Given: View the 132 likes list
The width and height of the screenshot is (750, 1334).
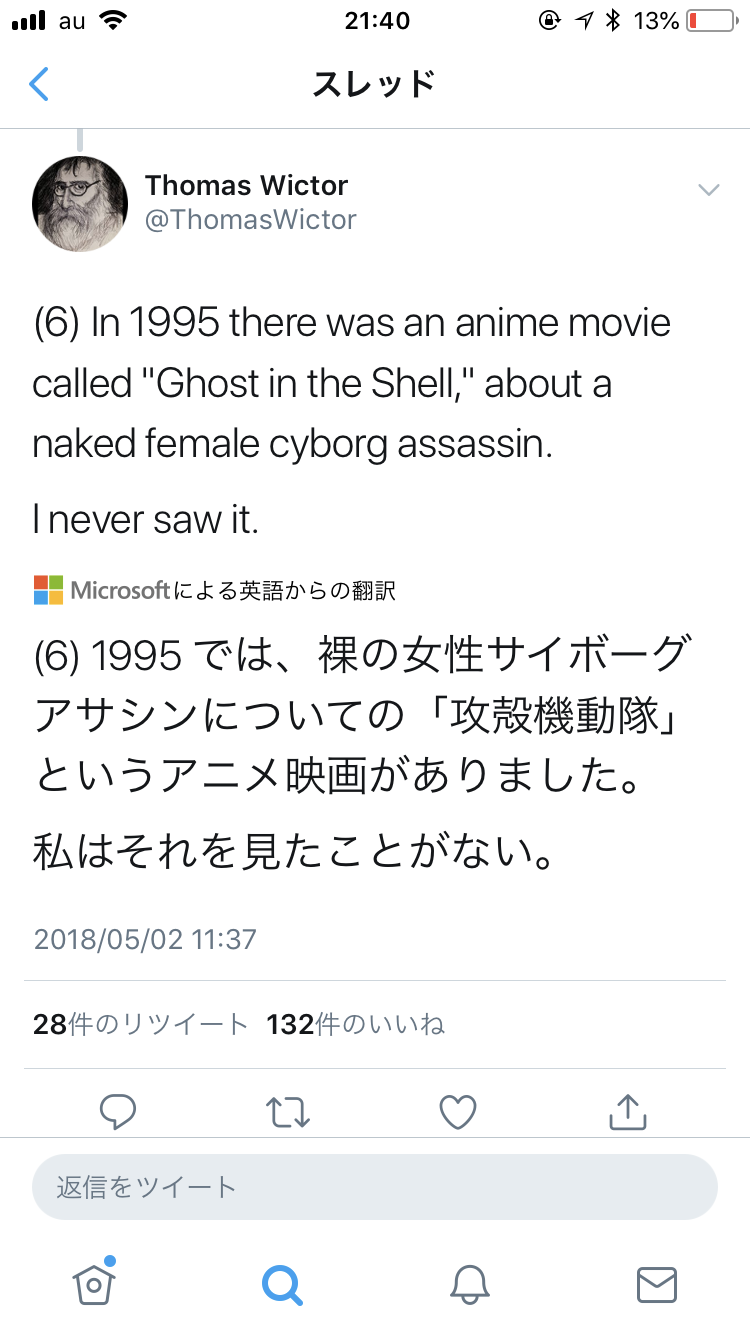Looking at the screenshot, I should click(x=355, y=1024).
